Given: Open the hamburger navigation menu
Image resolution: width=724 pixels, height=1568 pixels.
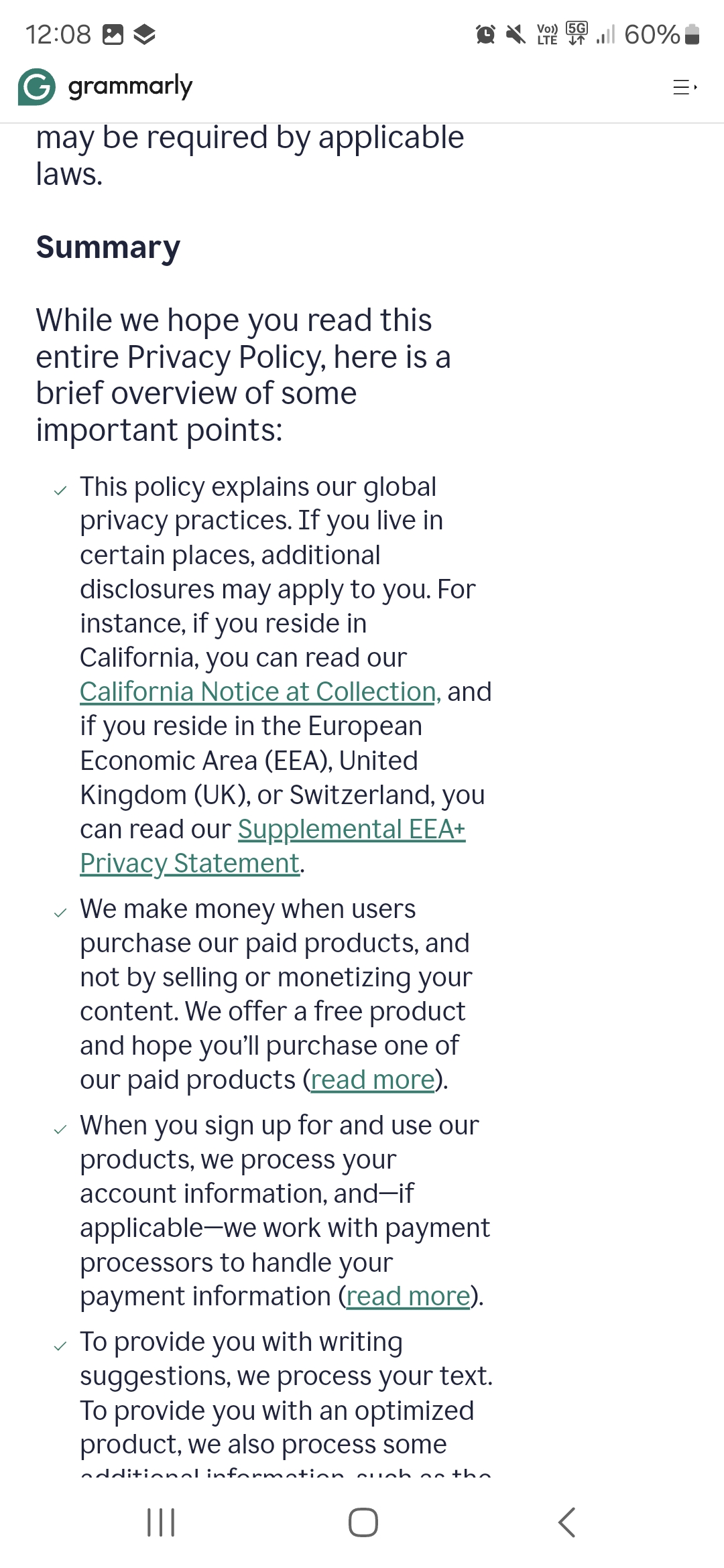Looking at the screenshot, I should (684, 87).
